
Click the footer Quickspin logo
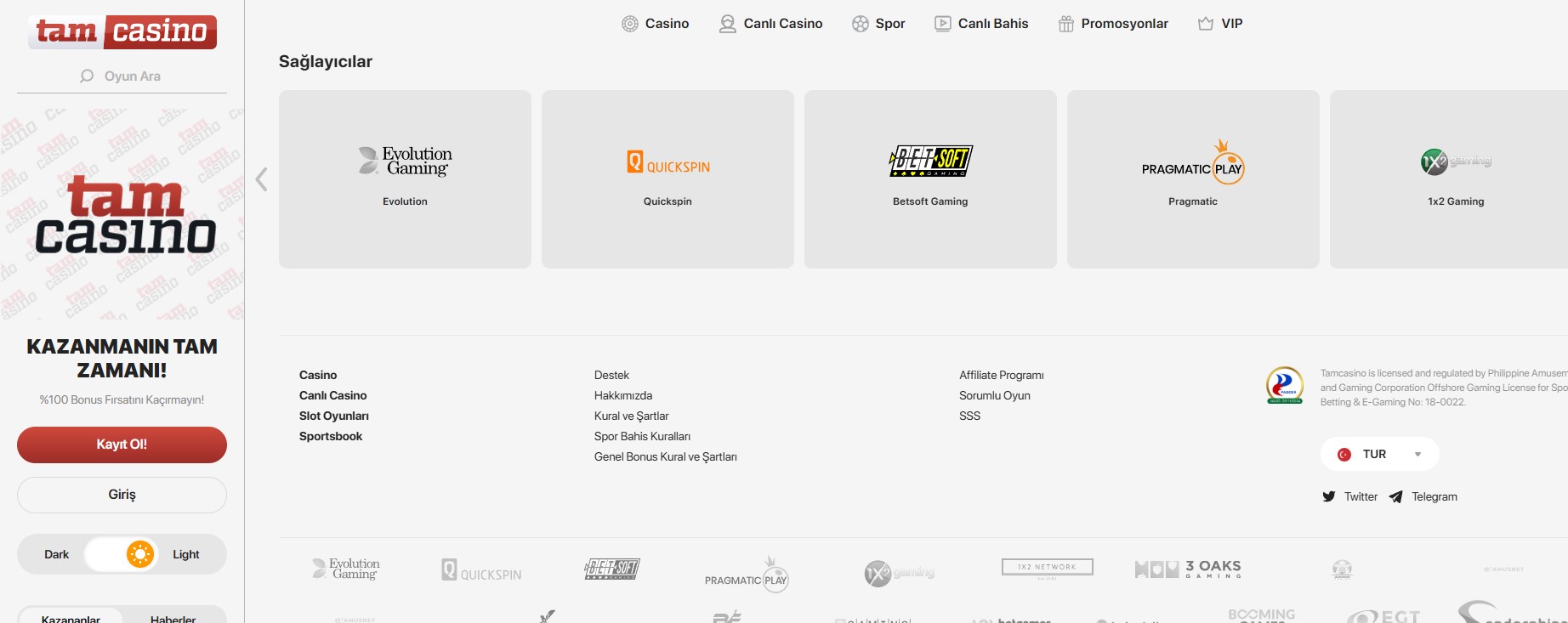click(481, 570)
